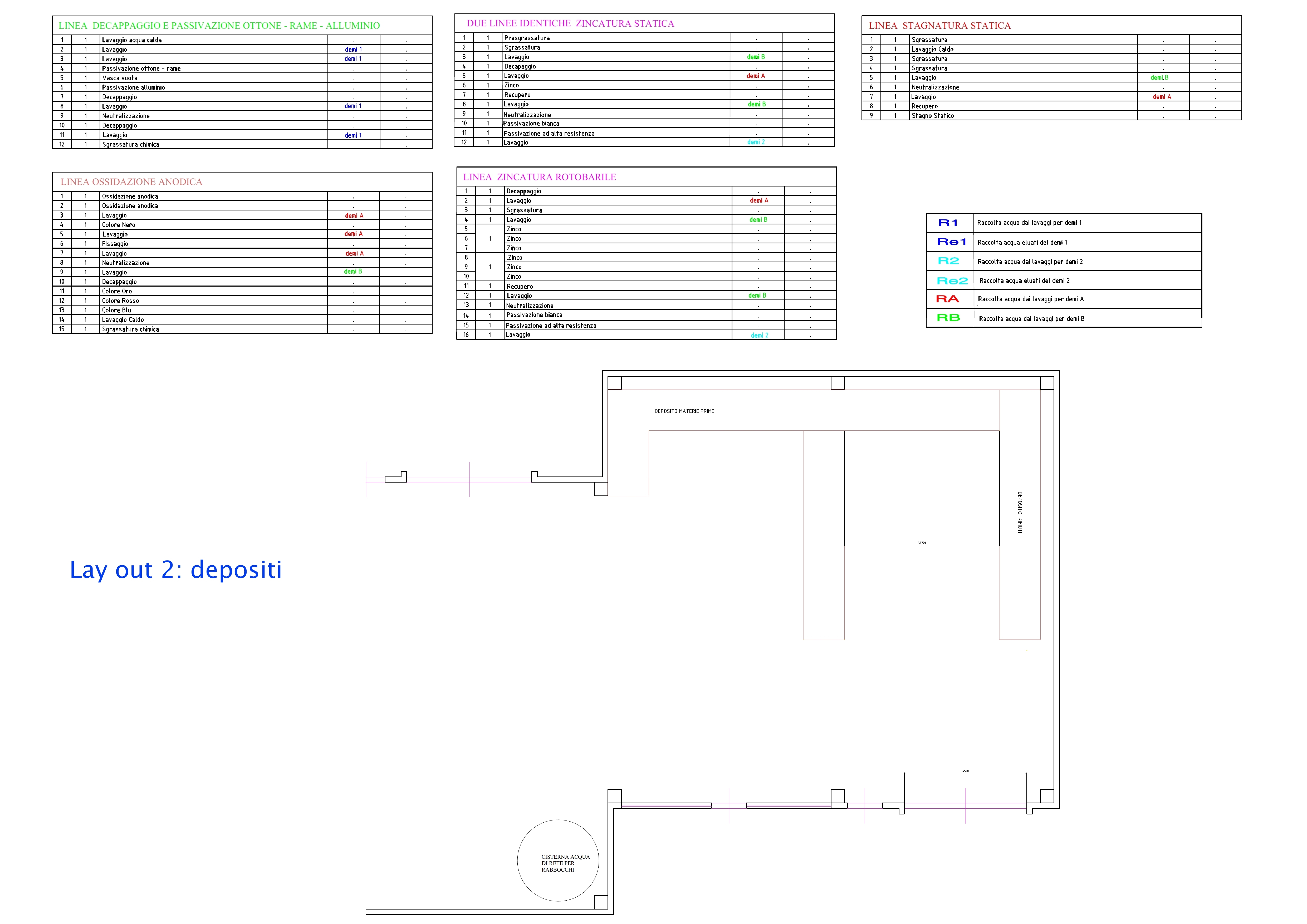
Task: Click the cyan R2 legend symbol
Action: pos(948,261)
